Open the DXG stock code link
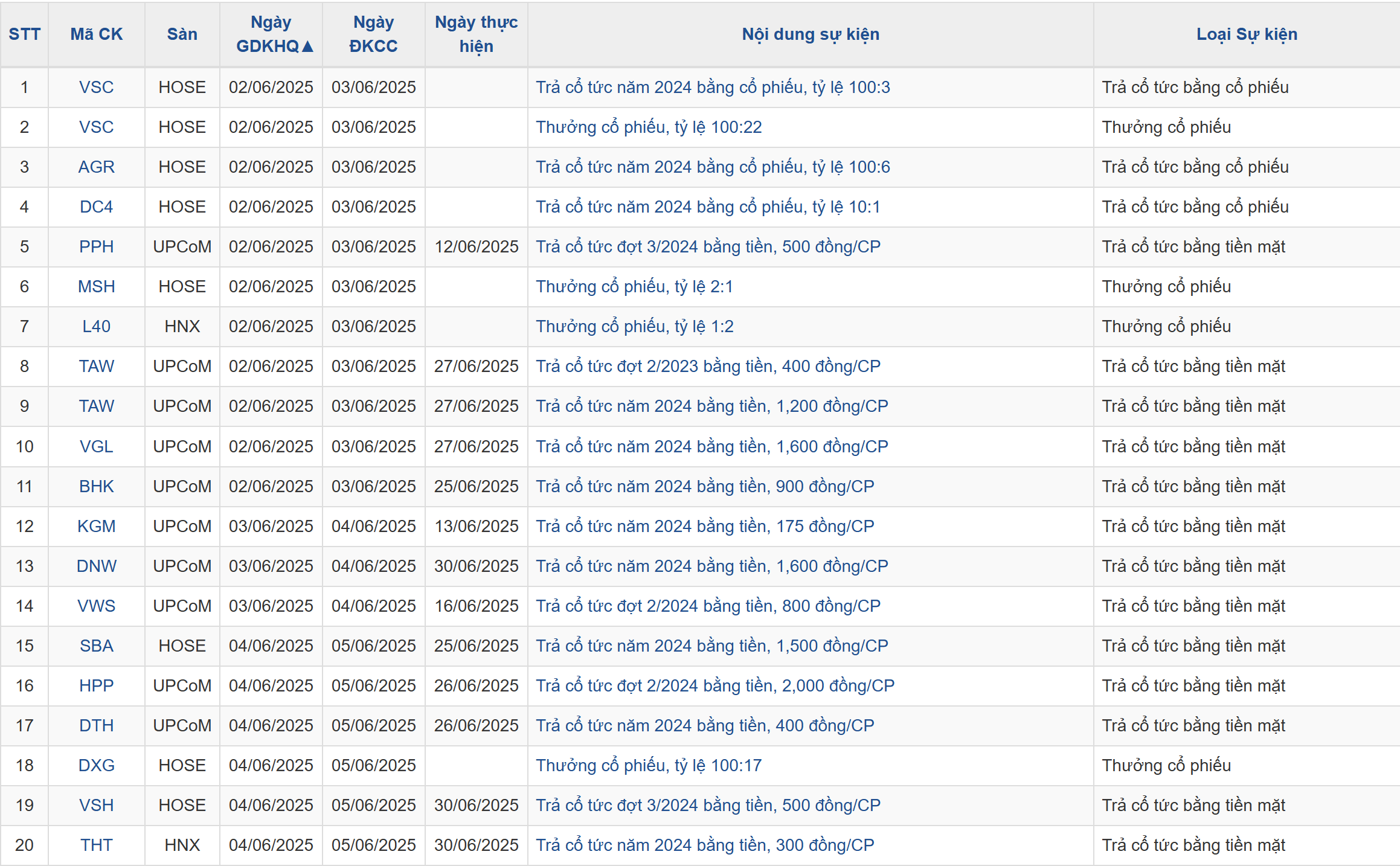The height and width of the screenshot is (866, 1400). [97, 765]
